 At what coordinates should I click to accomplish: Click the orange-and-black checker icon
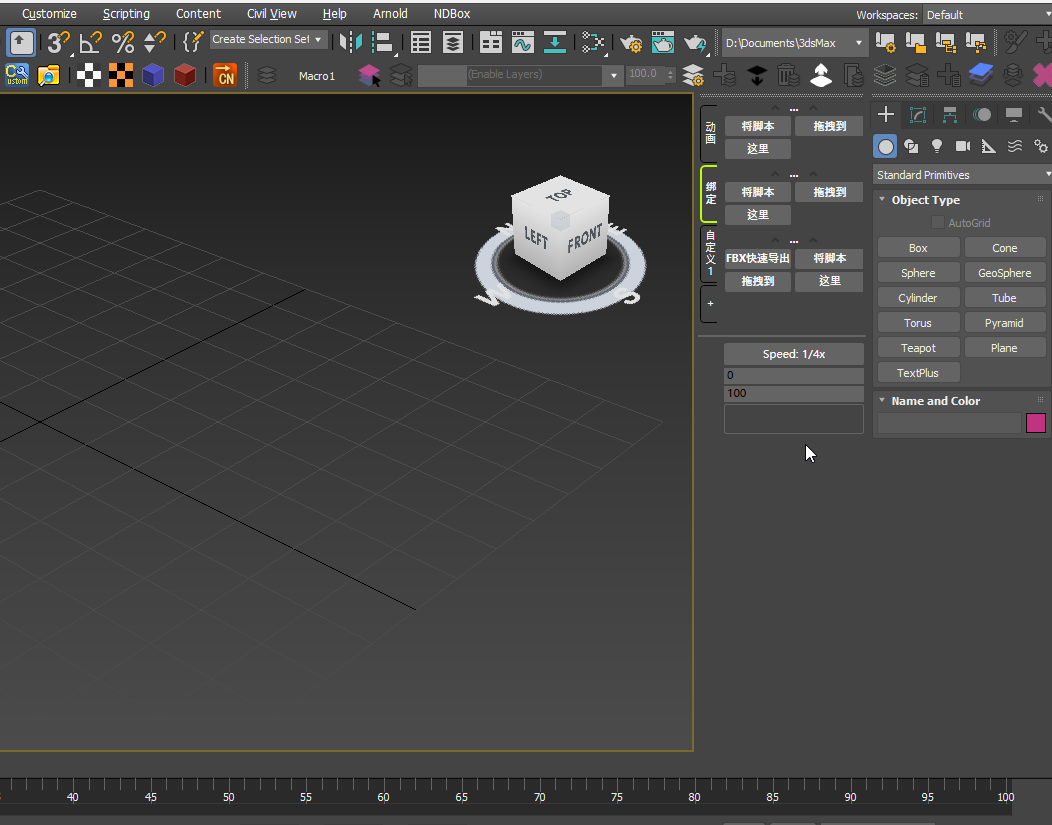(121, 75)
